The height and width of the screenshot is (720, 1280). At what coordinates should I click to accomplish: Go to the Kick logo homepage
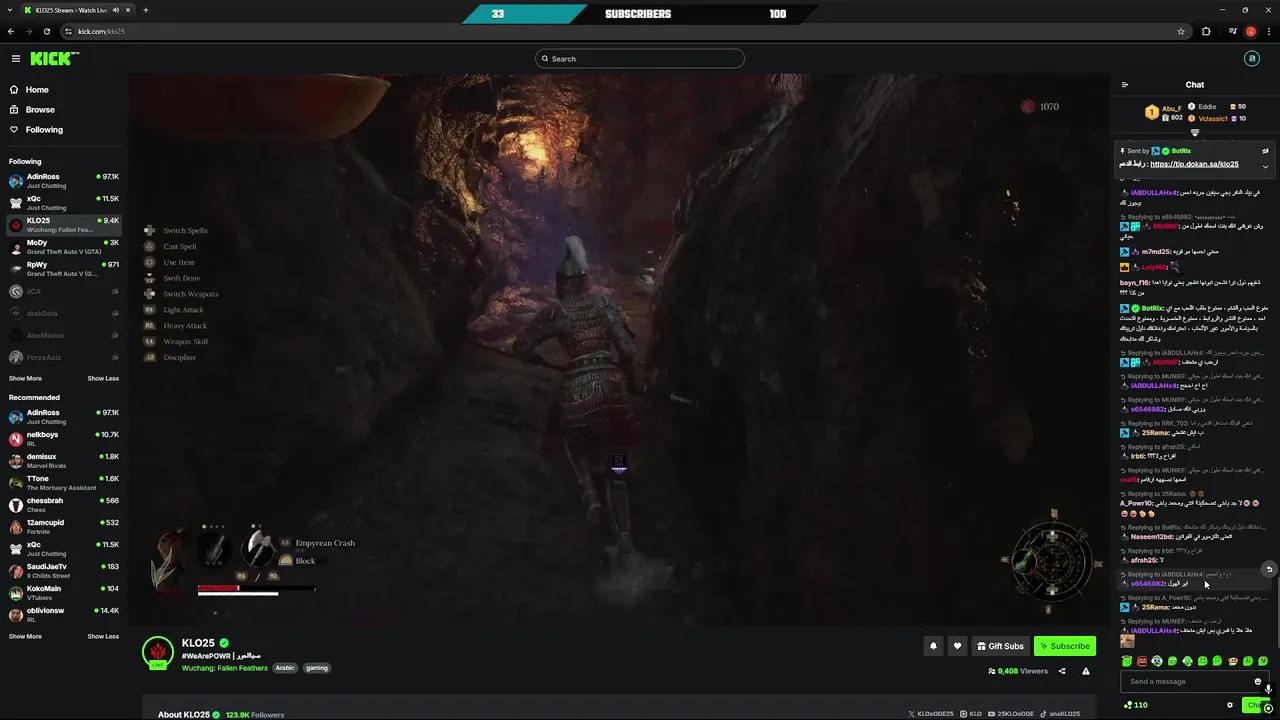[x=53, y=59]
